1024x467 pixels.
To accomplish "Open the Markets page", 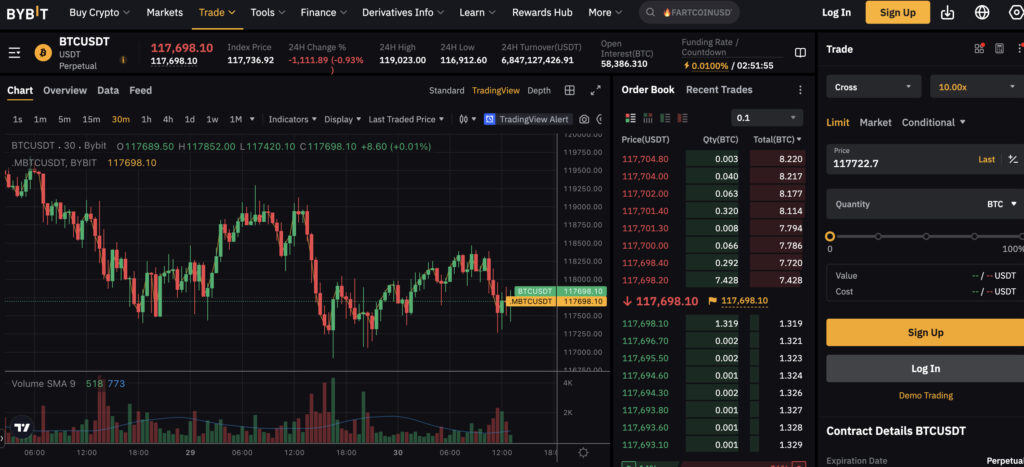I will click(165, 12).
